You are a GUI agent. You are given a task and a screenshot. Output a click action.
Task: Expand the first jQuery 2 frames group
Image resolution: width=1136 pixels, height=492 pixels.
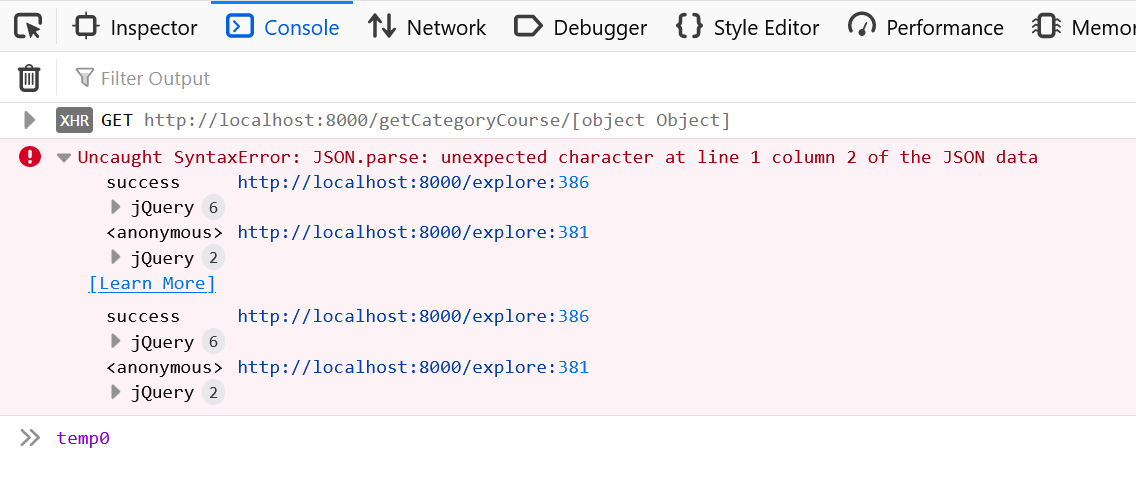116,258
